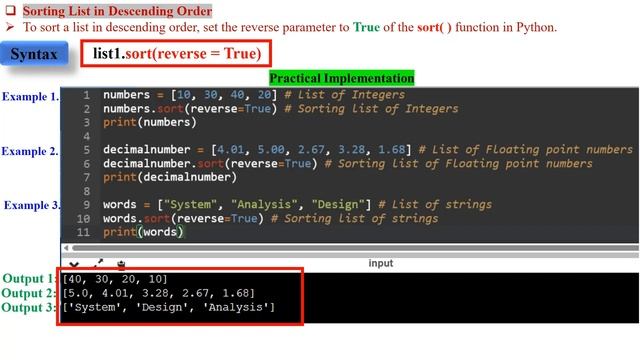Click the "Sorting List in Descending Order" heading

(x=117, y=11)
